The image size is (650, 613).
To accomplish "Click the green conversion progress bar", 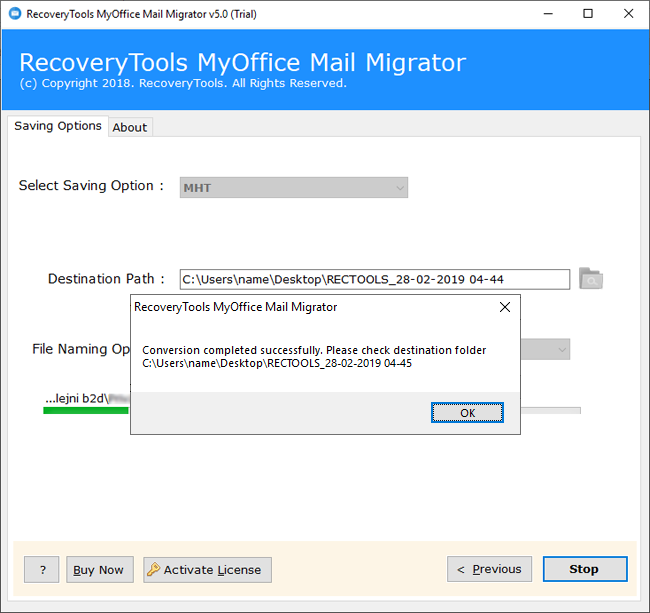I will 86,410.
